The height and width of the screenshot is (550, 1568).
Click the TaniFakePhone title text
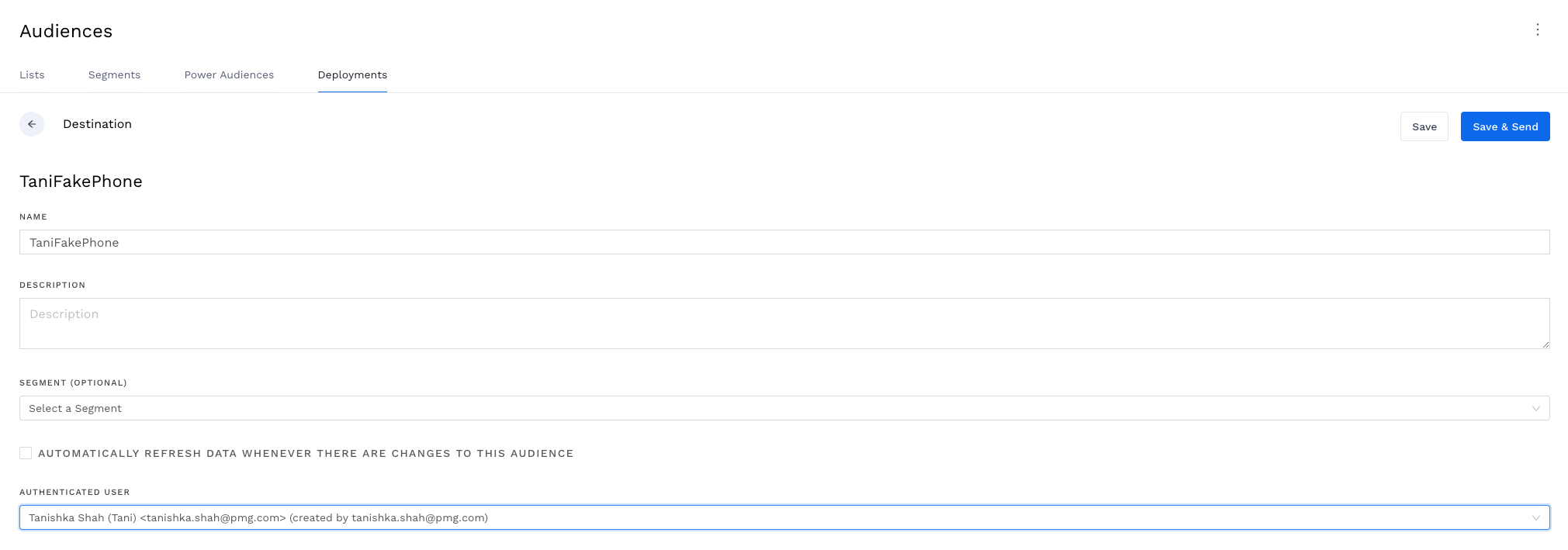click(81, 181)
